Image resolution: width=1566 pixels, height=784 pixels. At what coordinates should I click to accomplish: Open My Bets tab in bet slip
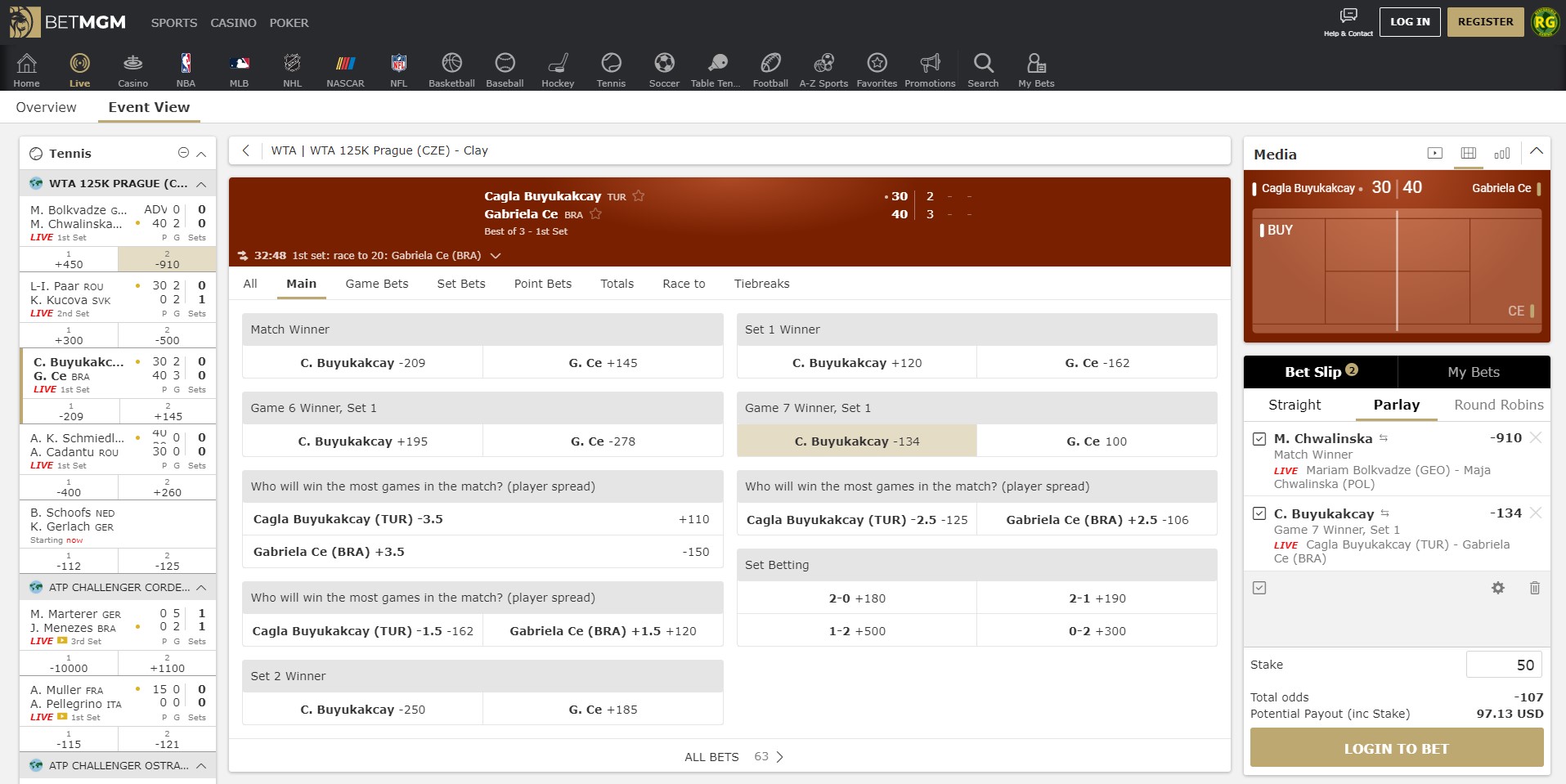coord(1474,372)
